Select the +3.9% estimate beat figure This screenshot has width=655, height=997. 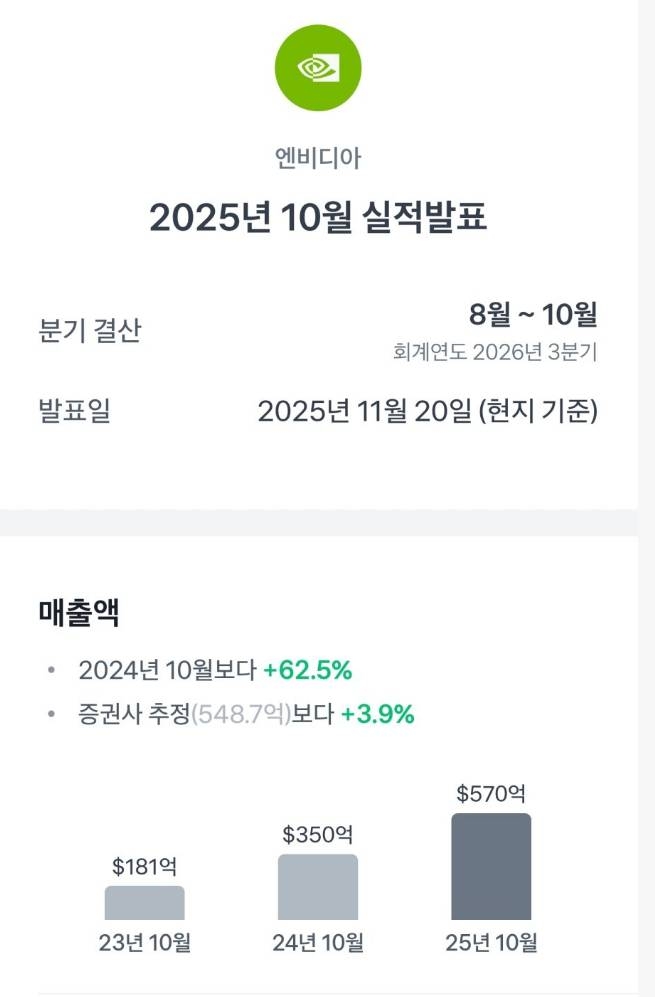coord(377,714)
